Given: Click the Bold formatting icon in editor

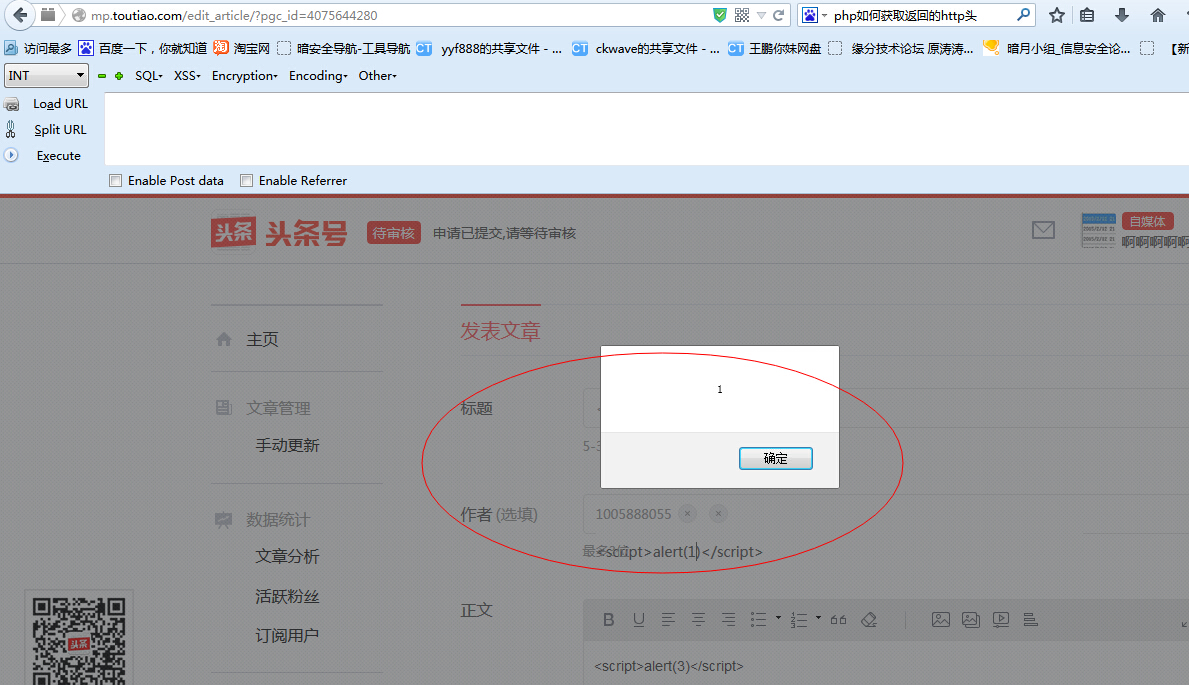Looking at the screenshot, I should click(x=608, y=620).
